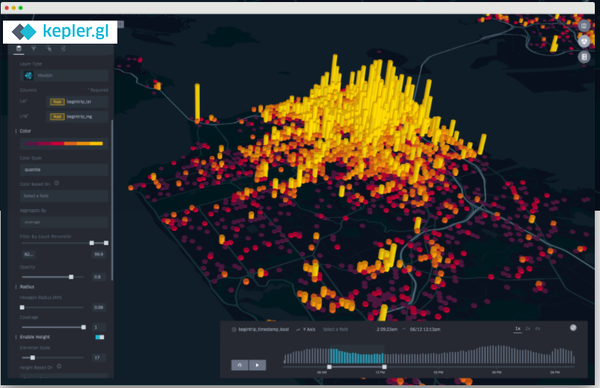Open the Base map settings tab
The width and height of the screenshot is (600, 388).
64,49
